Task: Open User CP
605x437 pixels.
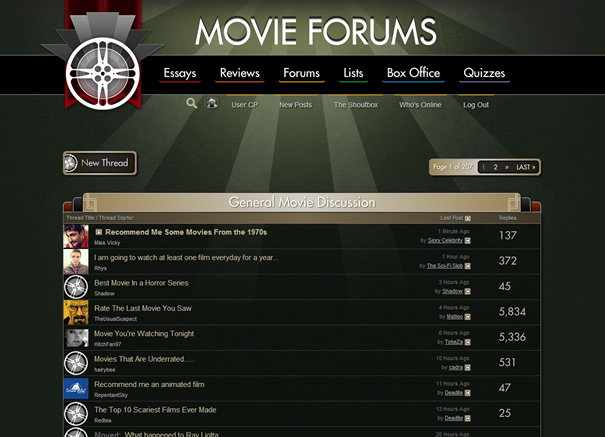Action: pyautogui.click(x=245, y=105)
